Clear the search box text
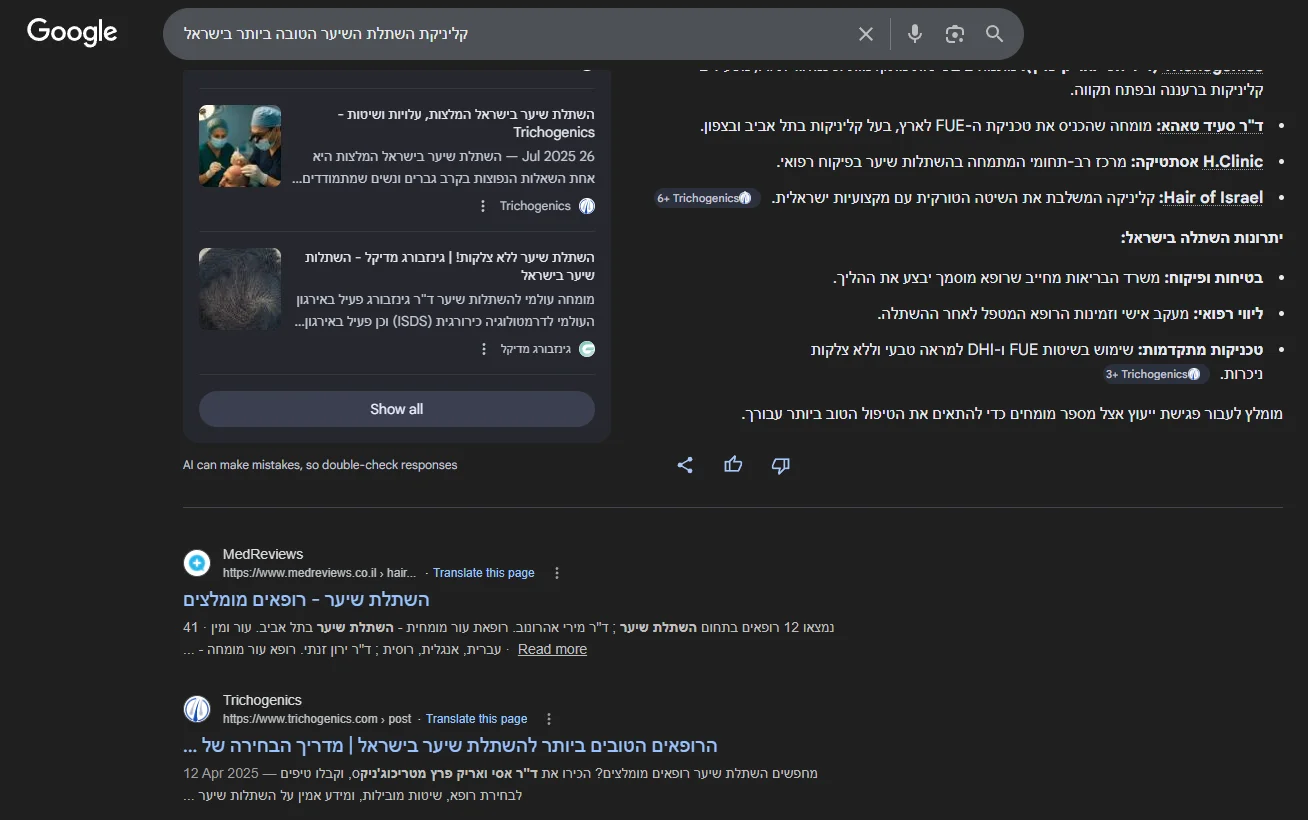This screenshot has width=1308, height=820. (x=866, y=34)
